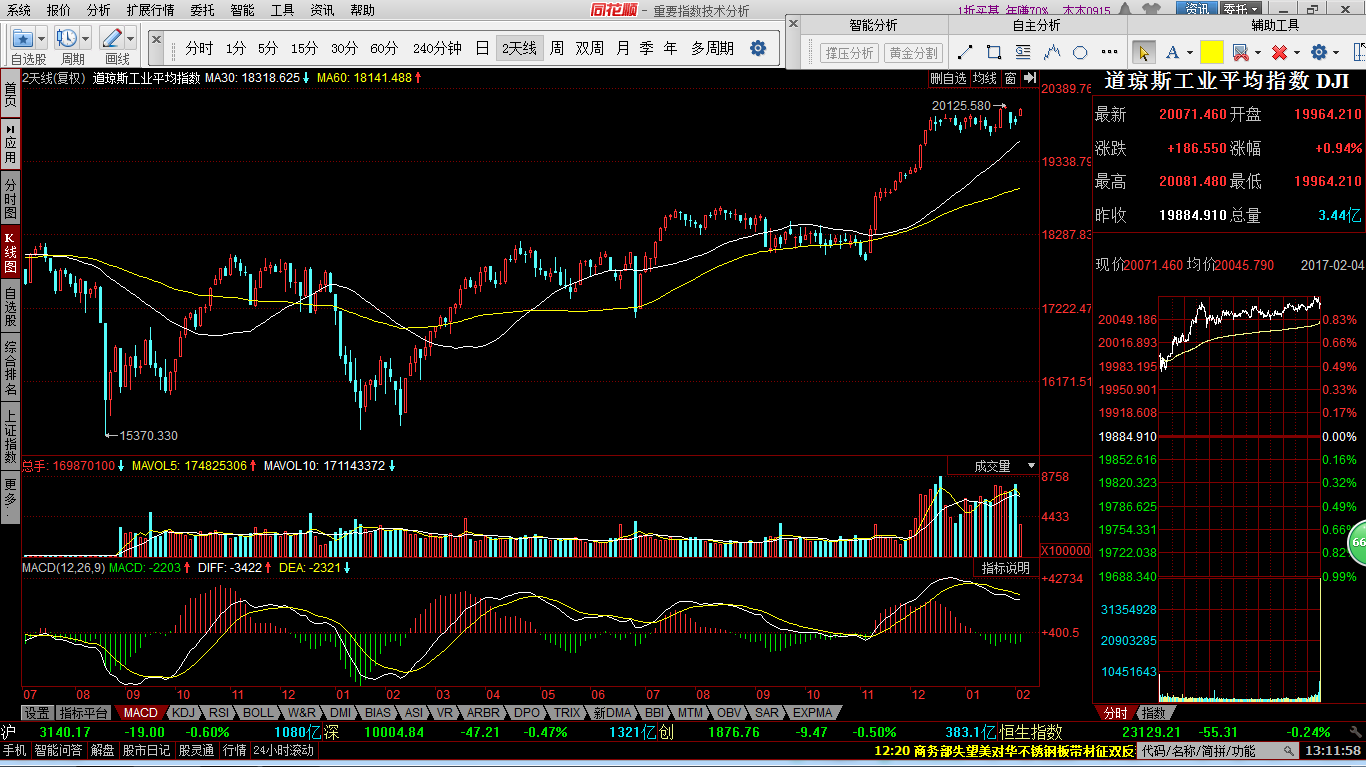Expand the 自选股 dropdown arrow
The image size is (1366, 767).
(x=43, y=38)
